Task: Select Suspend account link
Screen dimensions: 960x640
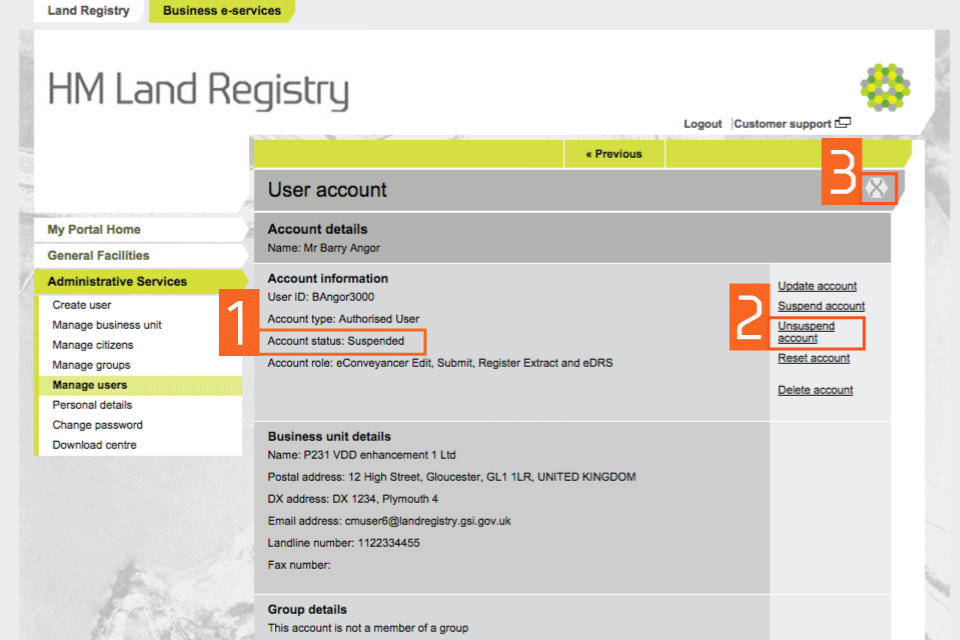Action: pos(821,306)
